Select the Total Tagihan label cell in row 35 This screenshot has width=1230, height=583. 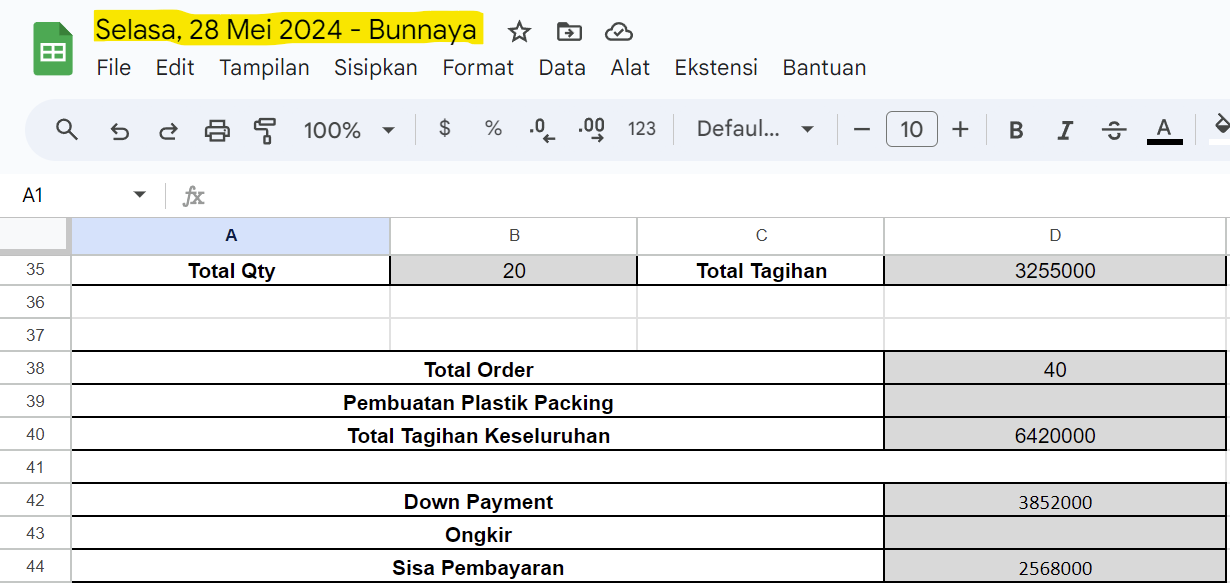tap(761, 270)
